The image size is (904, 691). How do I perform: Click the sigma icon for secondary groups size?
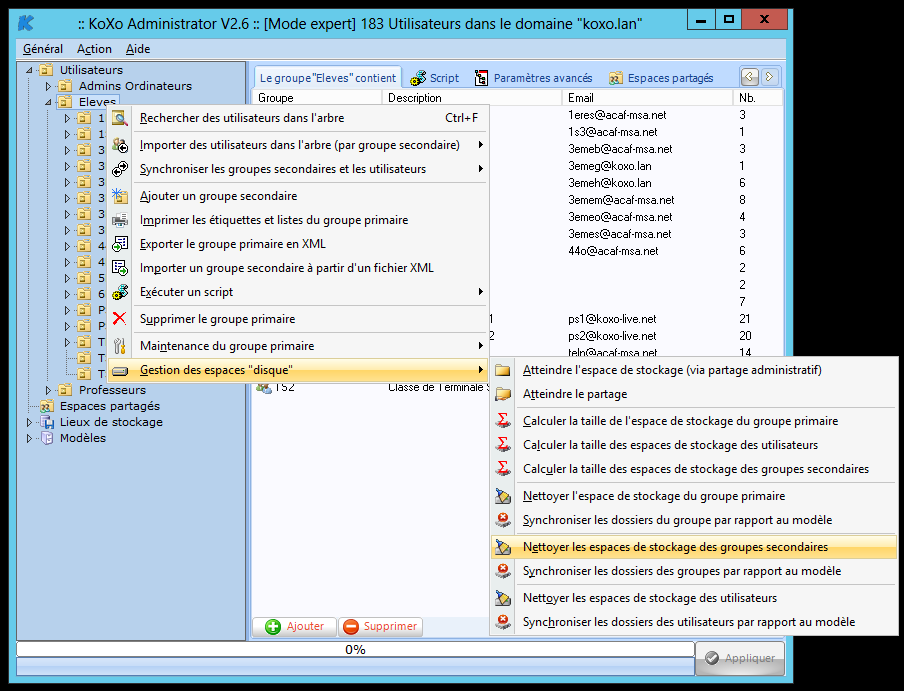[x=503, y=469]
